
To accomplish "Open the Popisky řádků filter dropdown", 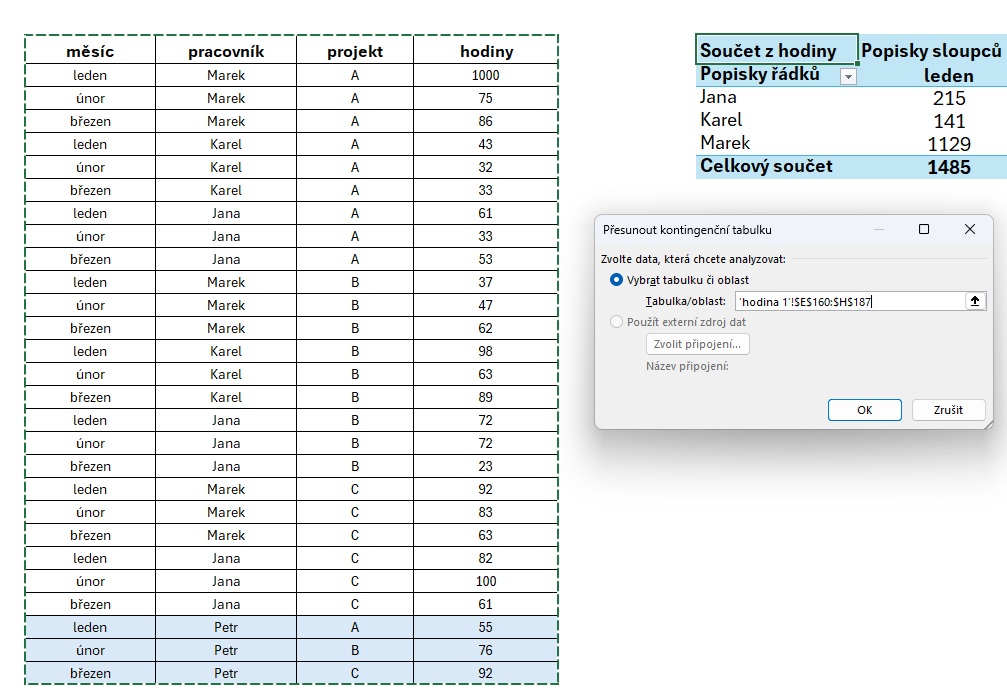I will (x=849, y=76).
